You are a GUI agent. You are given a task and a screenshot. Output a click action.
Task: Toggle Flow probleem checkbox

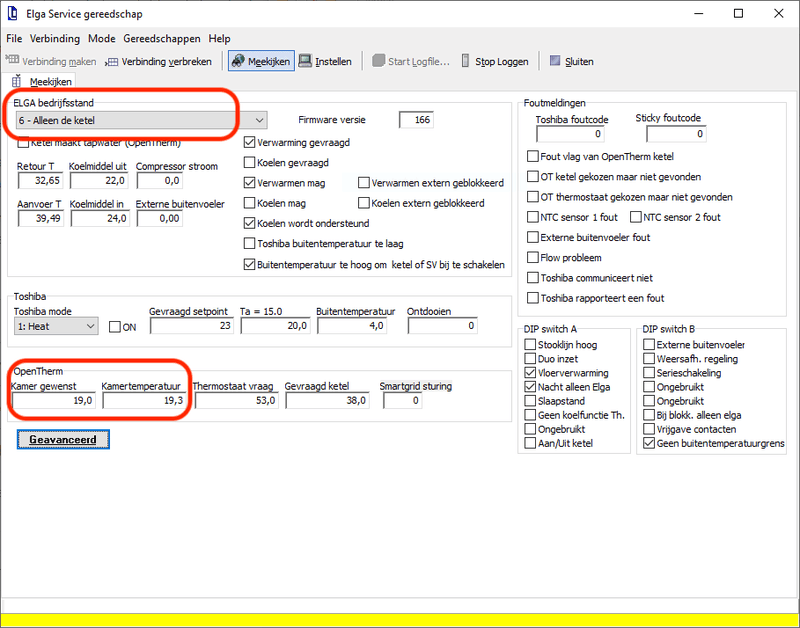[533, 257]
